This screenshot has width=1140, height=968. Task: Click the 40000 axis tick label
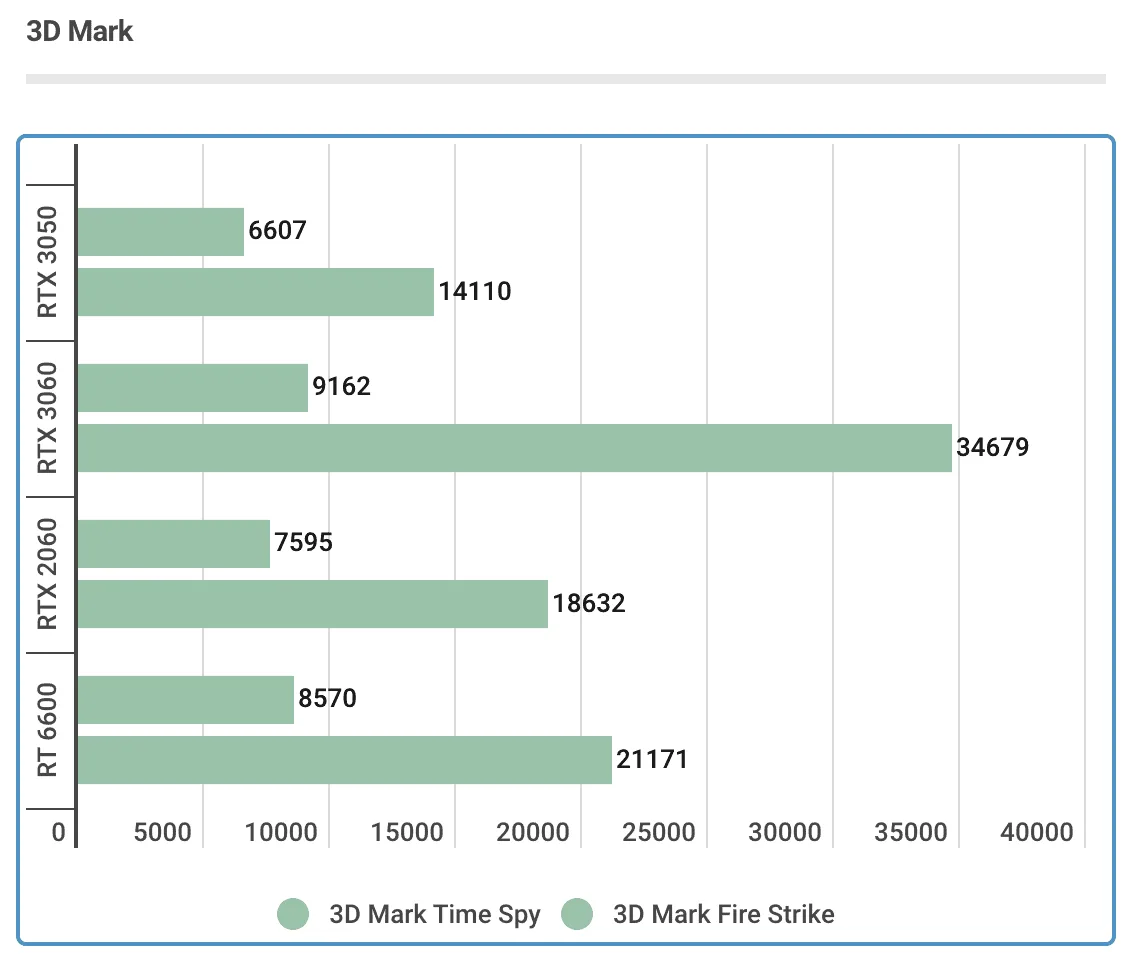1037,833
